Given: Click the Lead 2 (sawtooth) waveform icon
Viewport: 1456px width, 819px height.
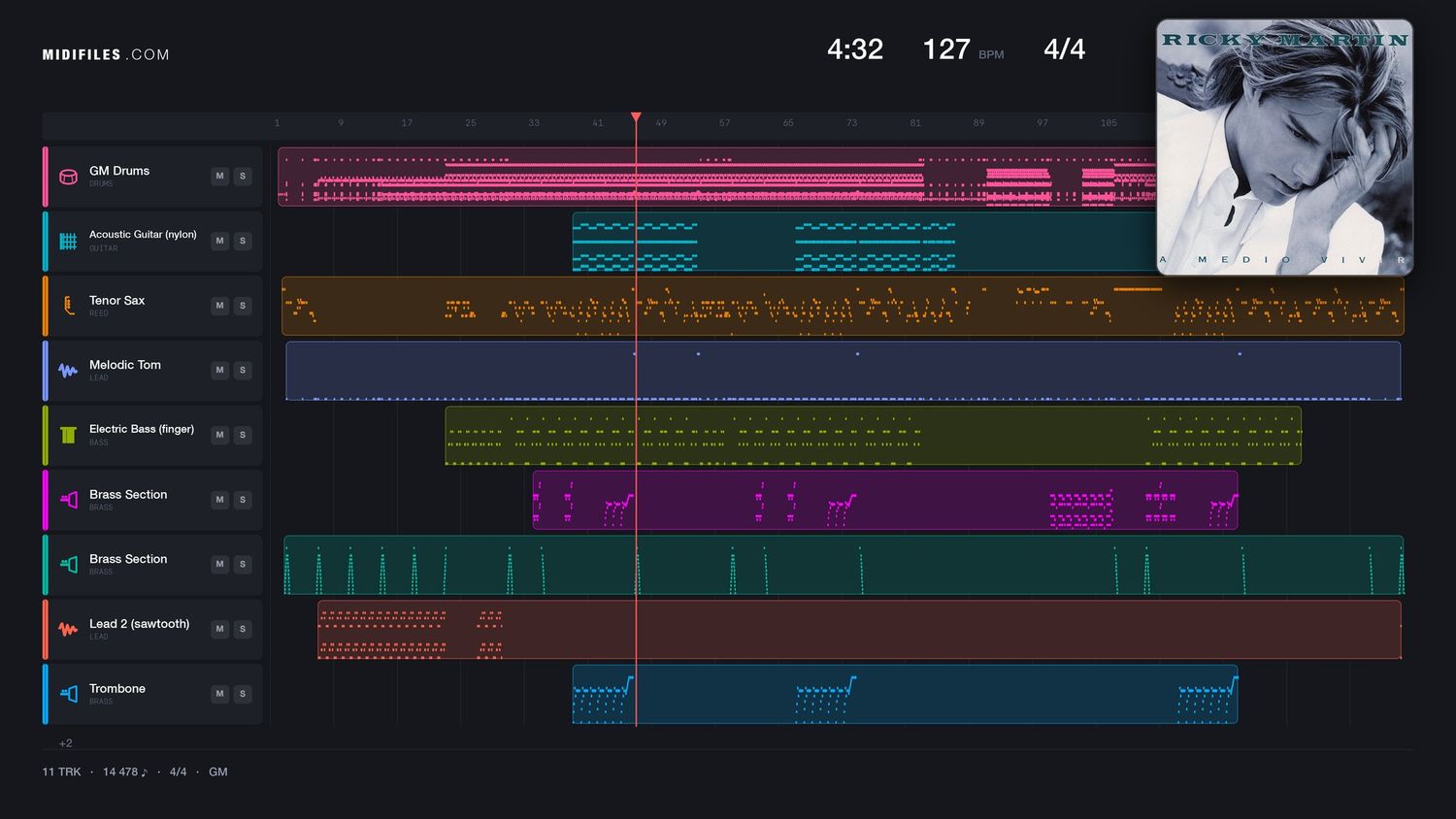Looking at the screenshot, I should (68, 629).
